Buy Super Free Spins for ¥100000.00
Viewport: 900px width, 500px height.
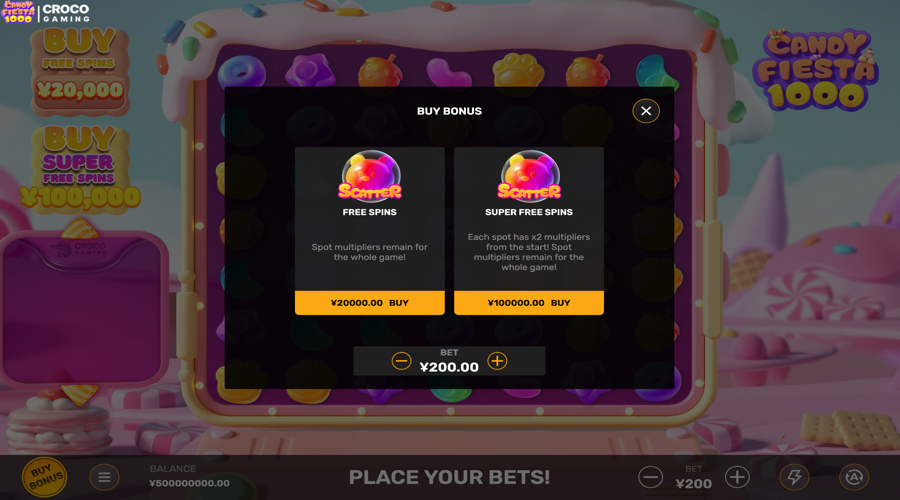point(529,303)
